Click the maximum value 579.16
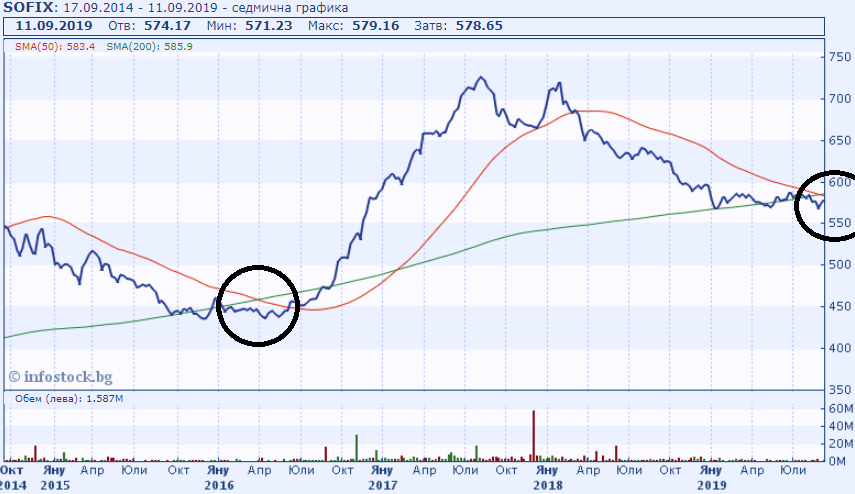The width and height of the screenshot is (855, 494). pyautogui.click(x=376, y=26)
